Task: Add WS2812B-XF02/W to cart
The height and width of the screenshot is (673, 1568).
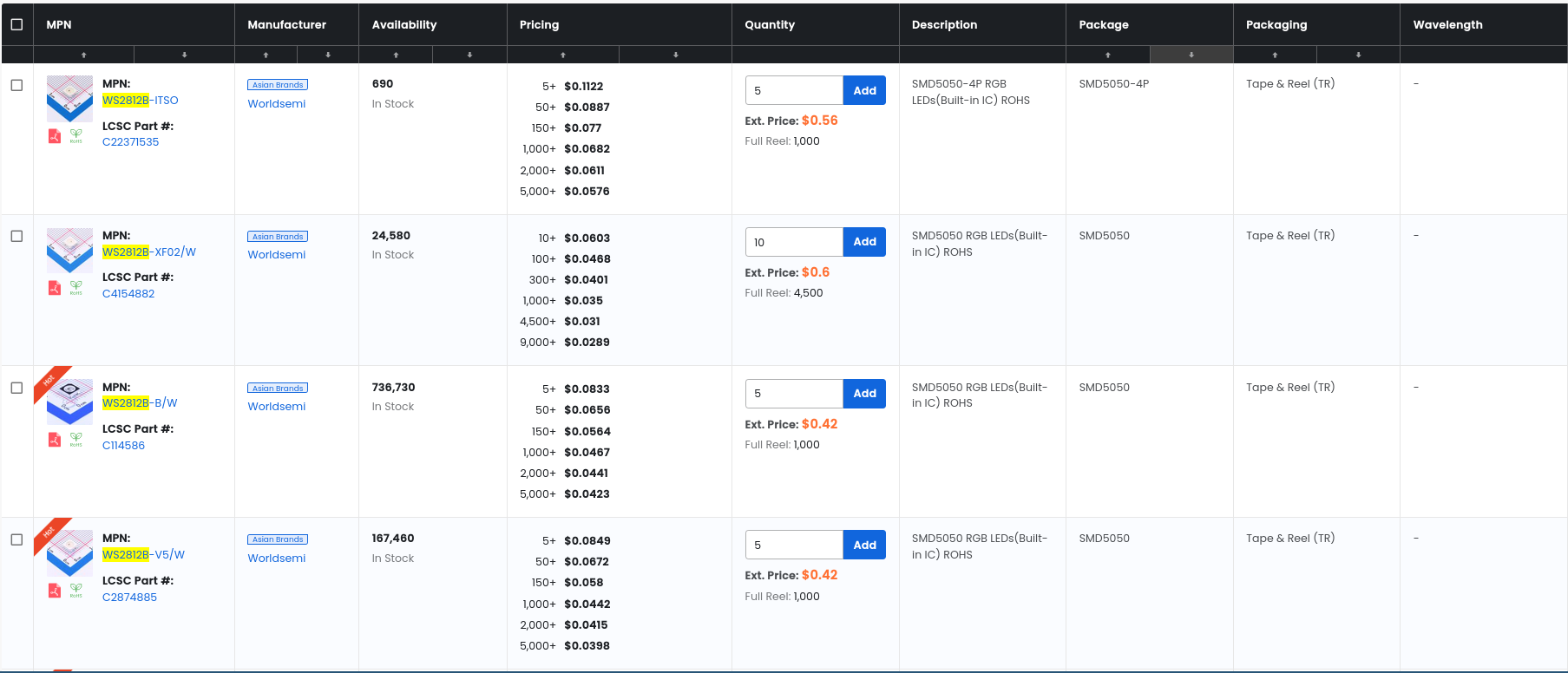Action: (x=864, y=242)
